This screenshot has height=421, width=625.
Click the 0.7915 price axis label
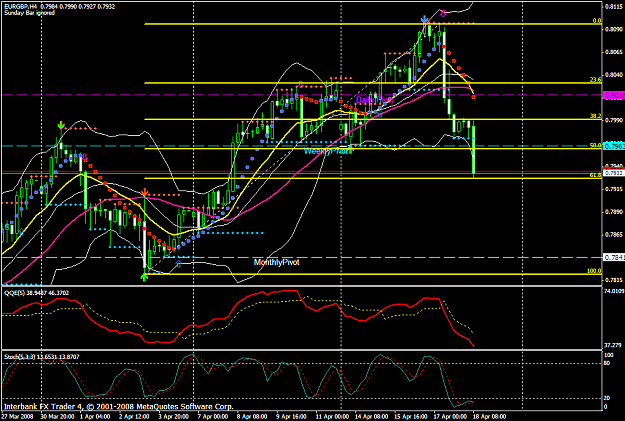616,189
